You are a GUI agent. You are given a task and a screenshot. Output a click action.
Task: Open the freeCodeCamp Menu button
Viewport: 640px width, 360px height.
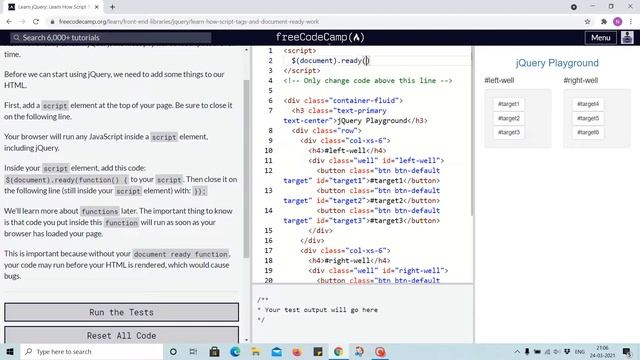click(601, 38)
